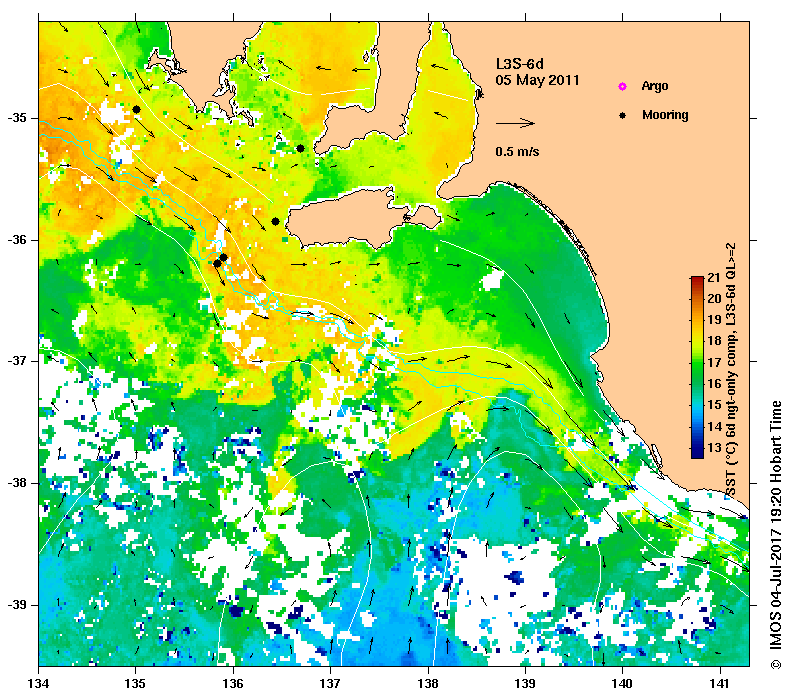This screenshot has height=700, width=791.
Task: Click the mooring marker west of Kangaroo Island
Action: 275,221
